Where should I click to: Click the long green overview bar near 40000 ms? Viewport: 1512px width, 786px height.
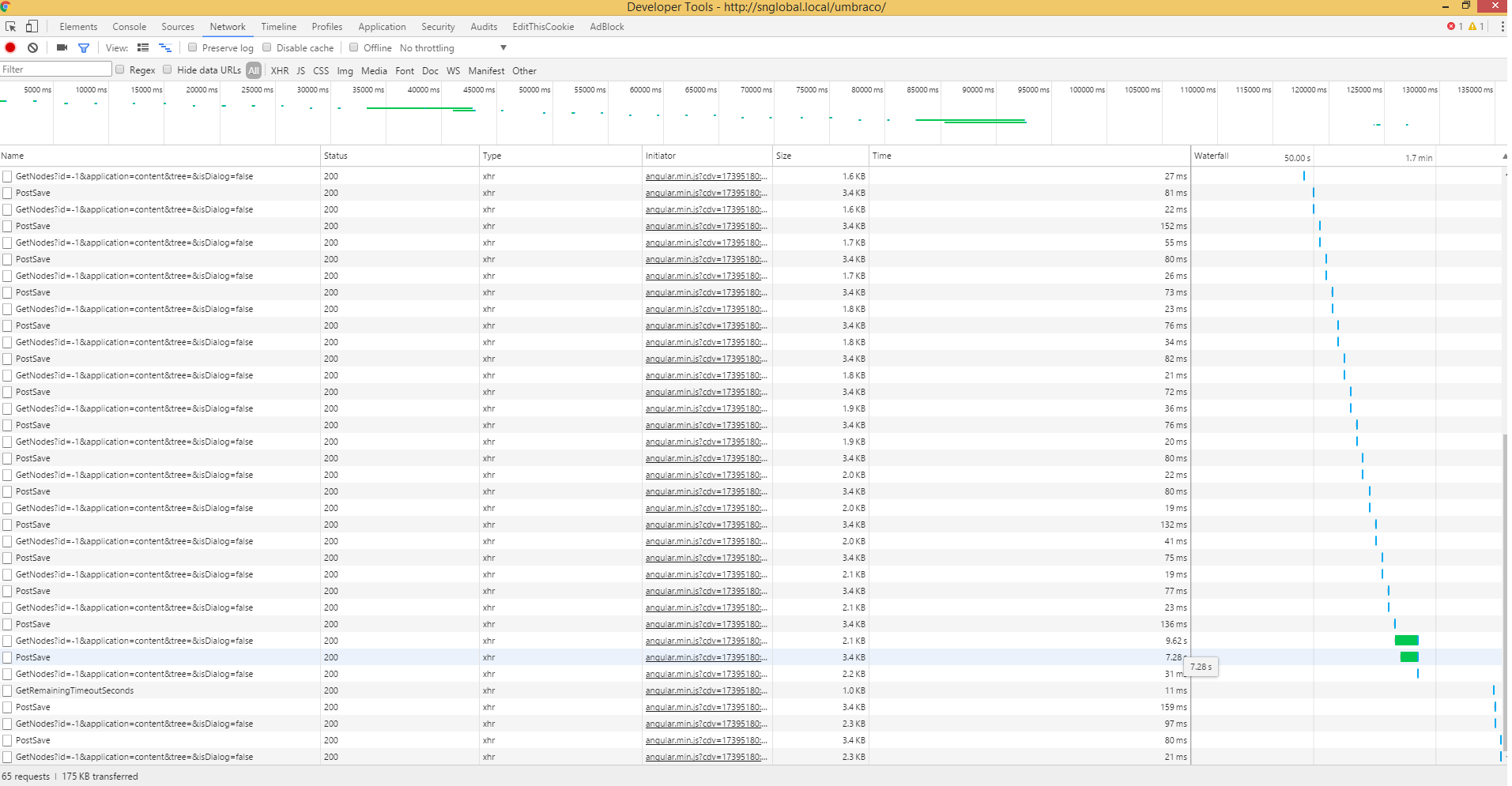tap(420, 108)
